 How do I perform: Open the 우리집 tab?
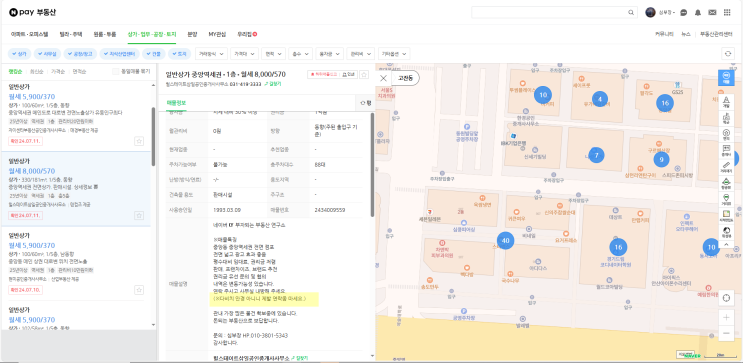coord(246,34)
